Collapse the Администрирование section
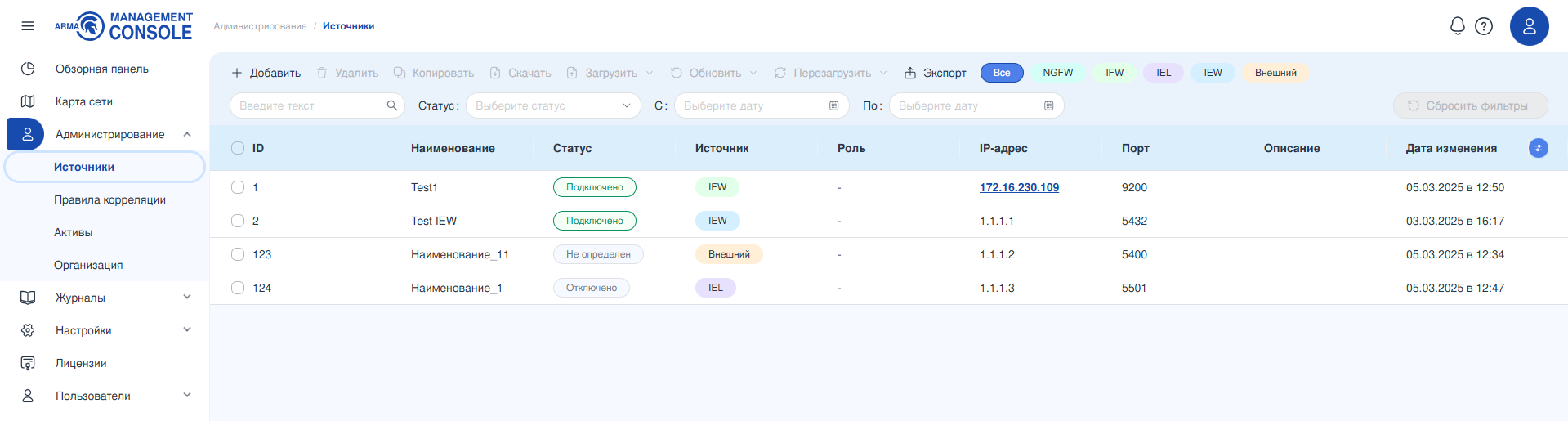The image size is (1568, 421). [x=187, y=134]
